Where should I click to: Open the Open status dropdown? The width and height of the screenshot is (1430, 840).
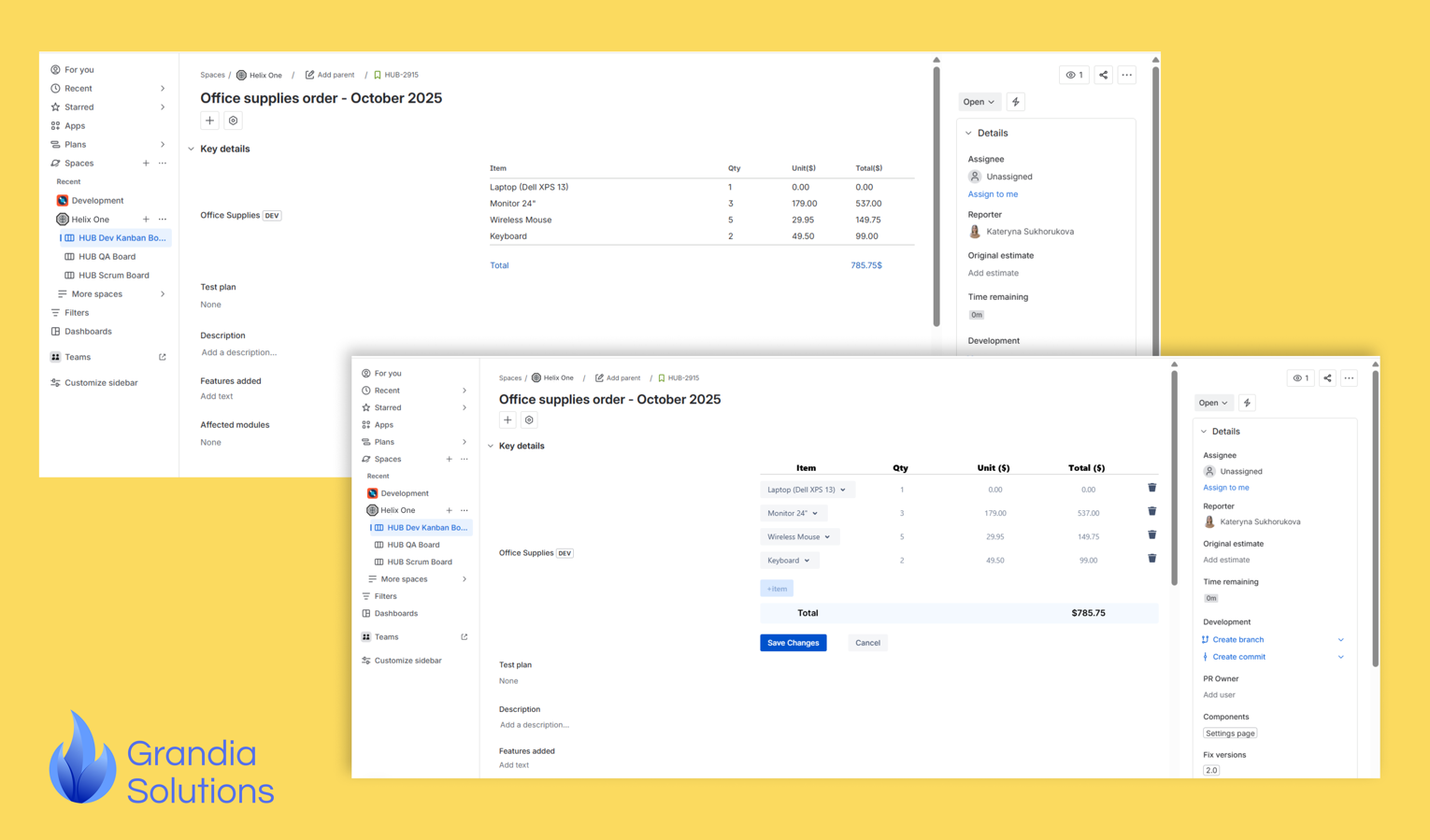click(1213, 402)
